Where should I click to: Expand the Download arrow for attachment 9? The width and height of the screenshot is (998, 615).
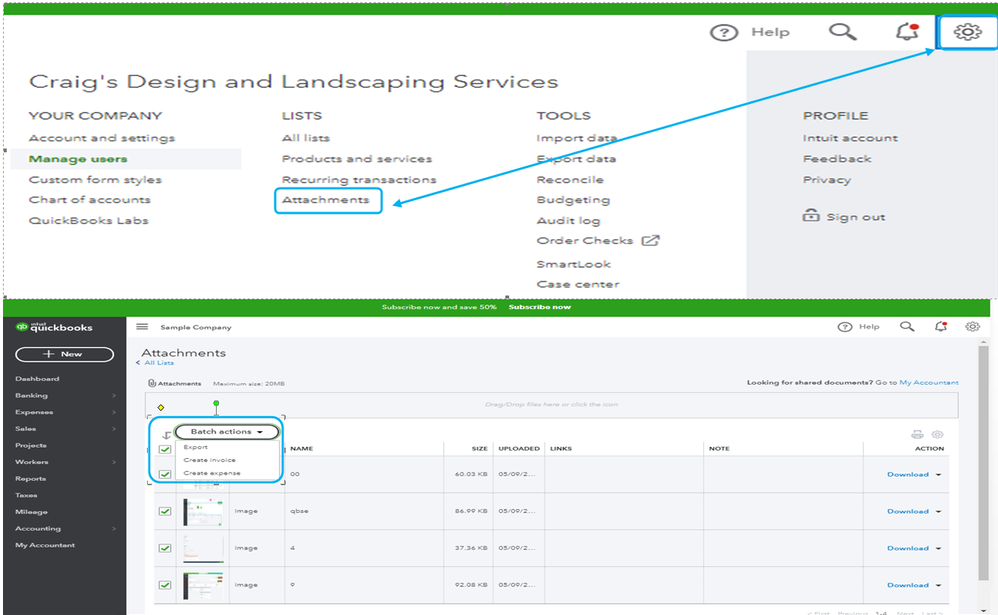939,586
